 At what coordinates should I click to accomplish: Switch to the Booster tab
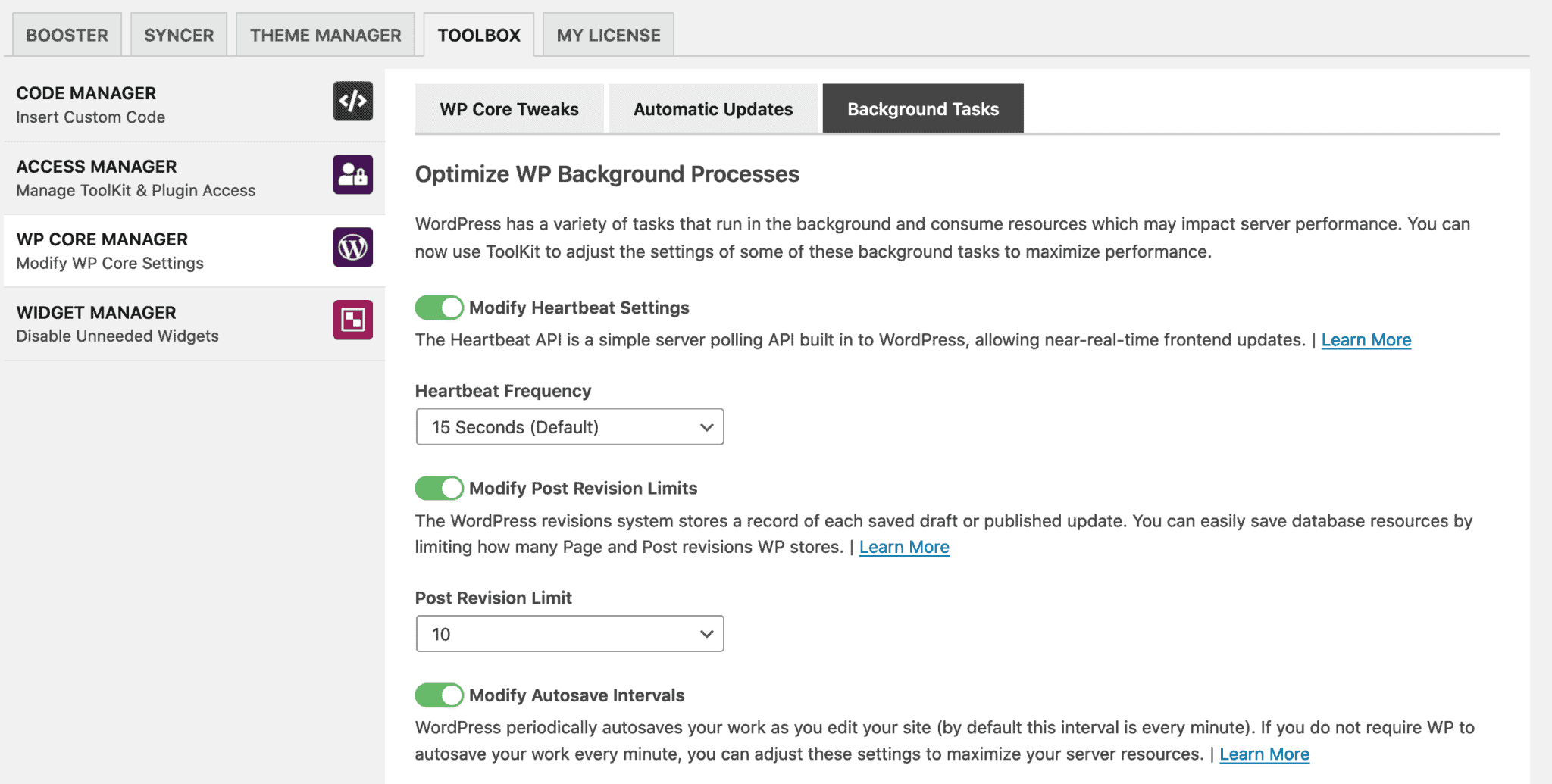coord(67,35)
